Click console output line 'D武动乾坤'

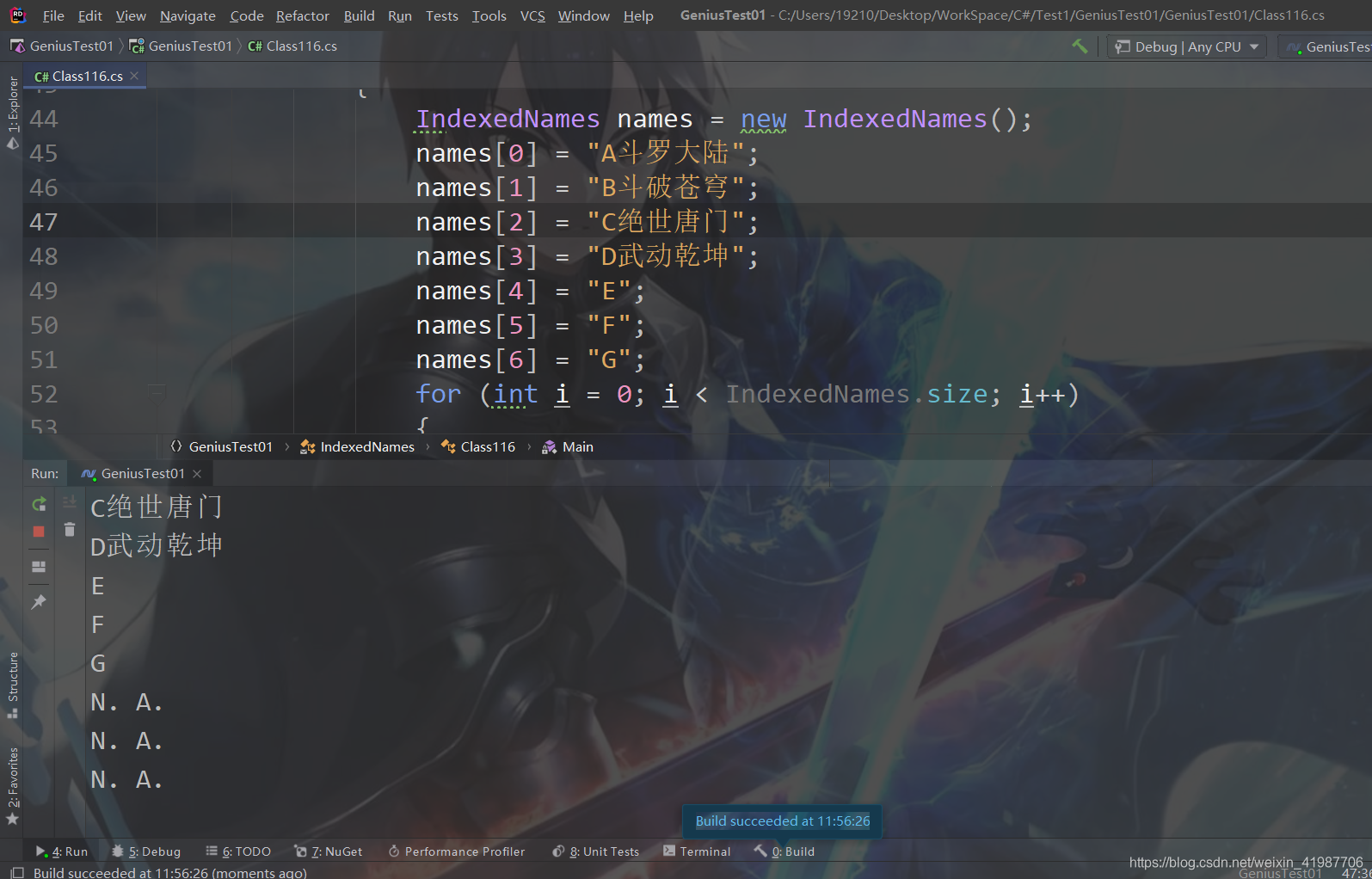157,545
